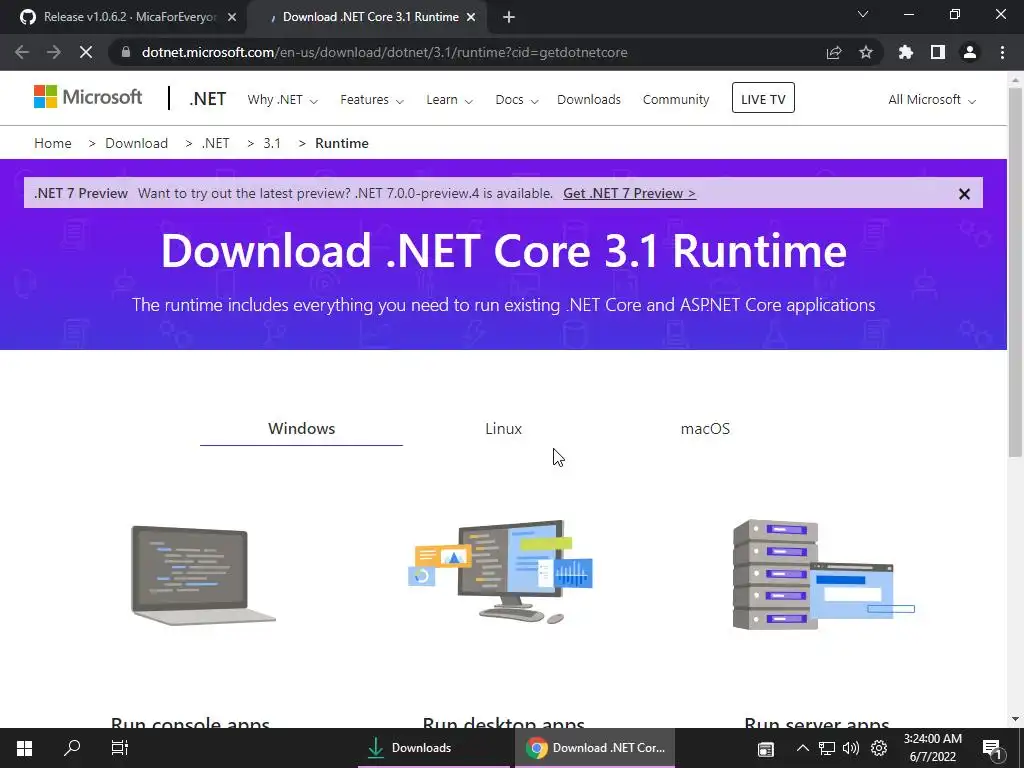Click the laptop console apps illustration
Screen dimensions: 1024x768
(203, 575)
